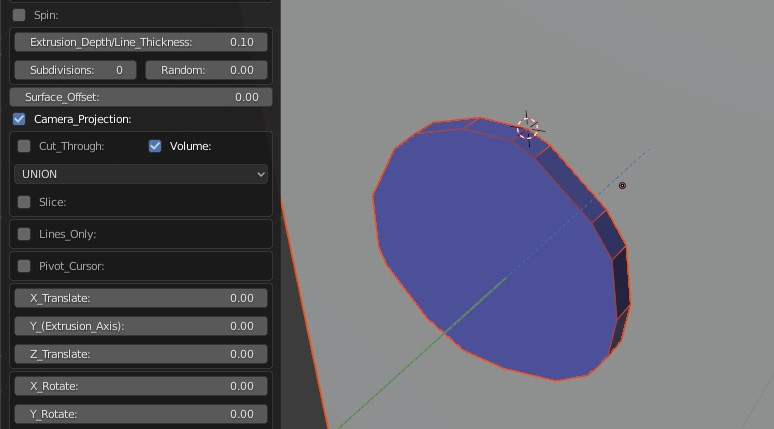Enable the Slice checkbox
The image size is (774, 429).
coord(25,202)
